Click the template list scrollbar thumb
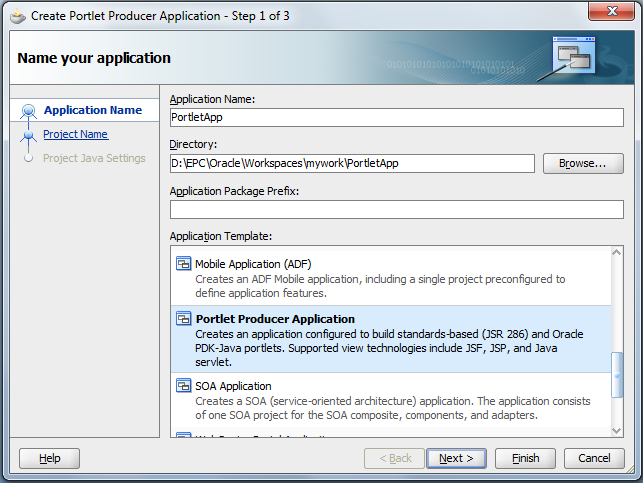 point(617,375)
